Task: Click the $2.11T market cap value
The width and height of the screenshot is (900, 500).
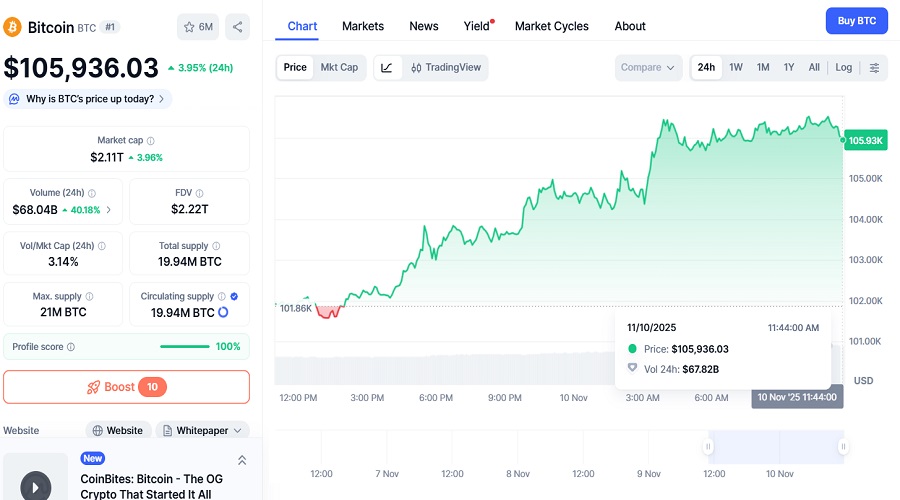Action: (x=107, y=157)
